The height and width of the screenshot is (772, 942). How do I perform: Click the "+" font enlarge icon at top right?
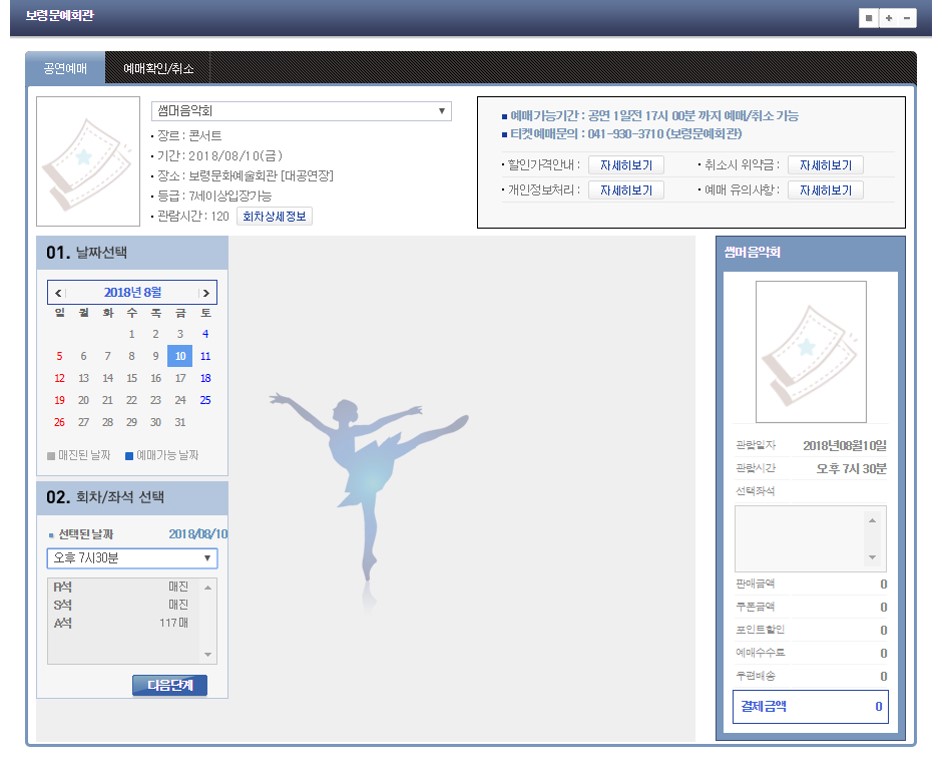click(x=890, y=18)
